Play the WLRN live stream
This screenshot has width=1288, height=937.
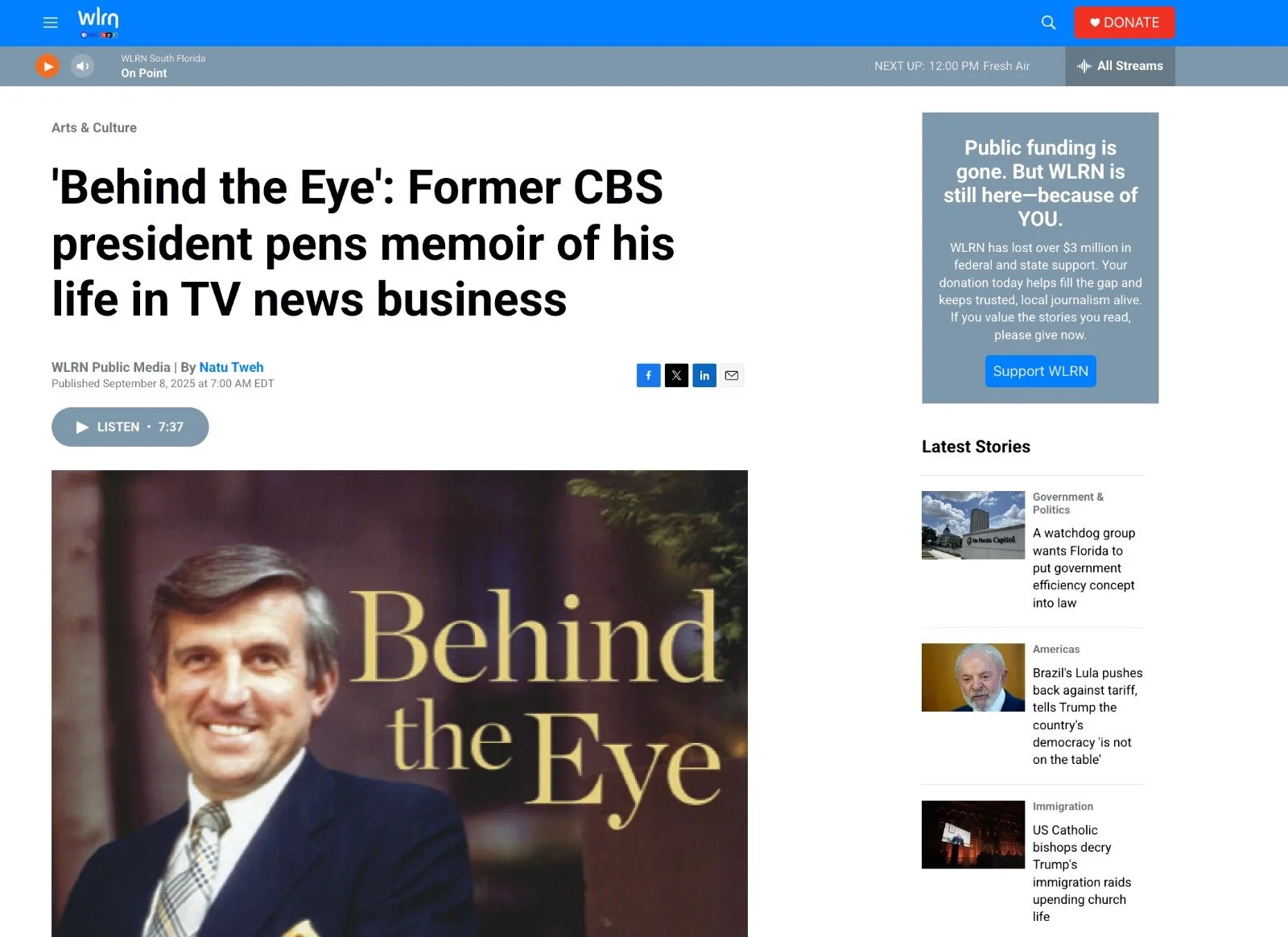pyautogui.click(x=48, y=66)
